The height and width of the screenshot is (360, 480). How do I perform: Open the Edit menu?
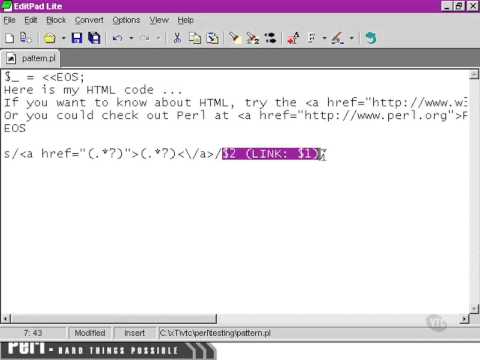(31, 20)
